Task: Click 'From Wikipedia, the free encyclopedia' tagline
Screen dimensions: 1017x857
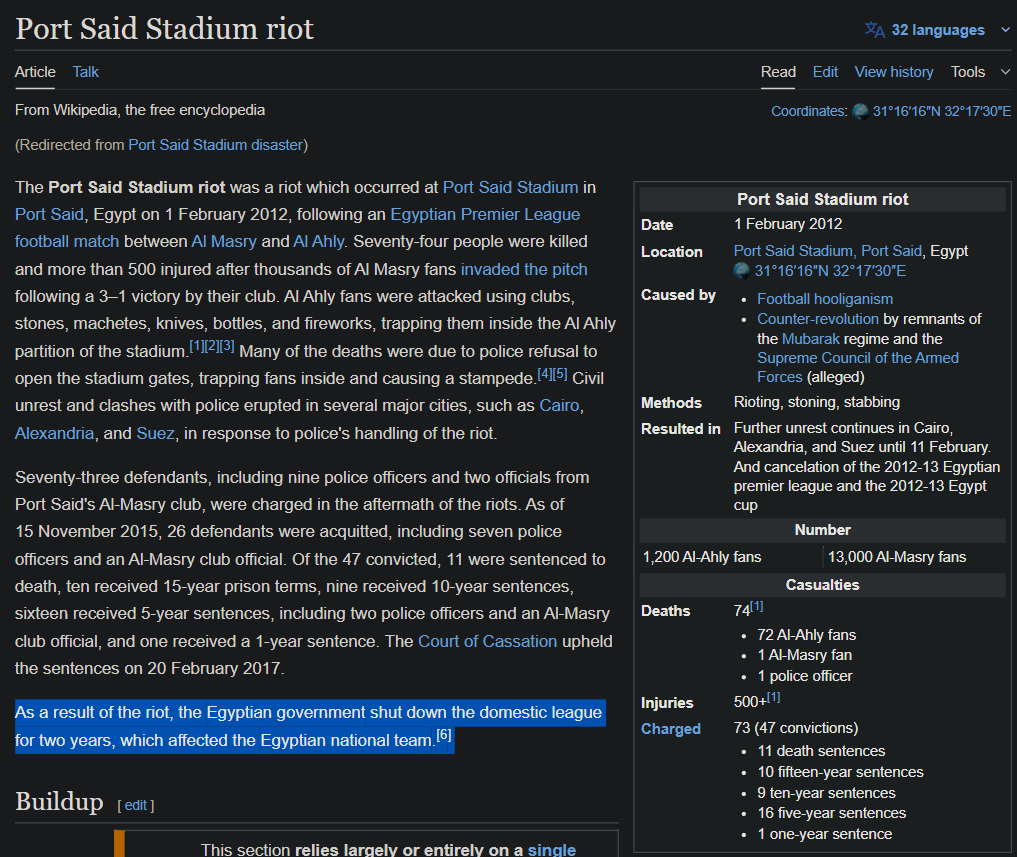Action: 140,110
